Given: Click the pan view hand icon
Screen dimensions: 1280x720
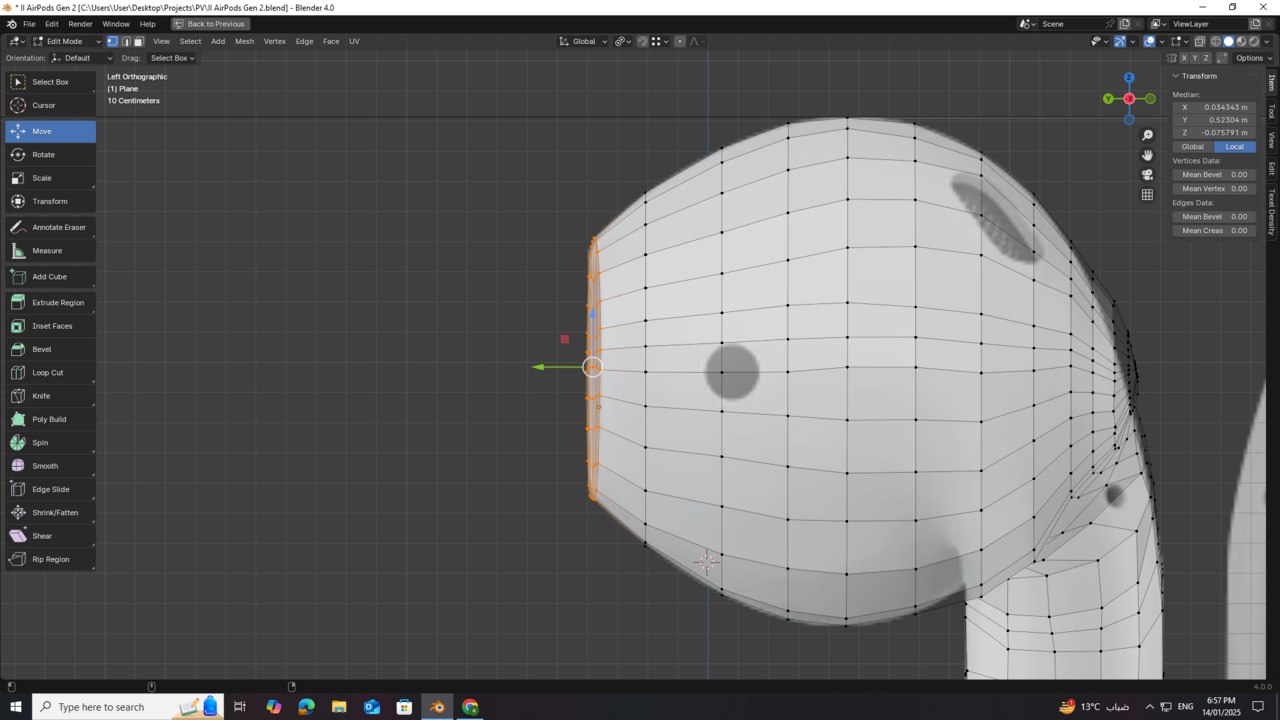Looking at the screenshot, I should click(x=1147, y=155).
